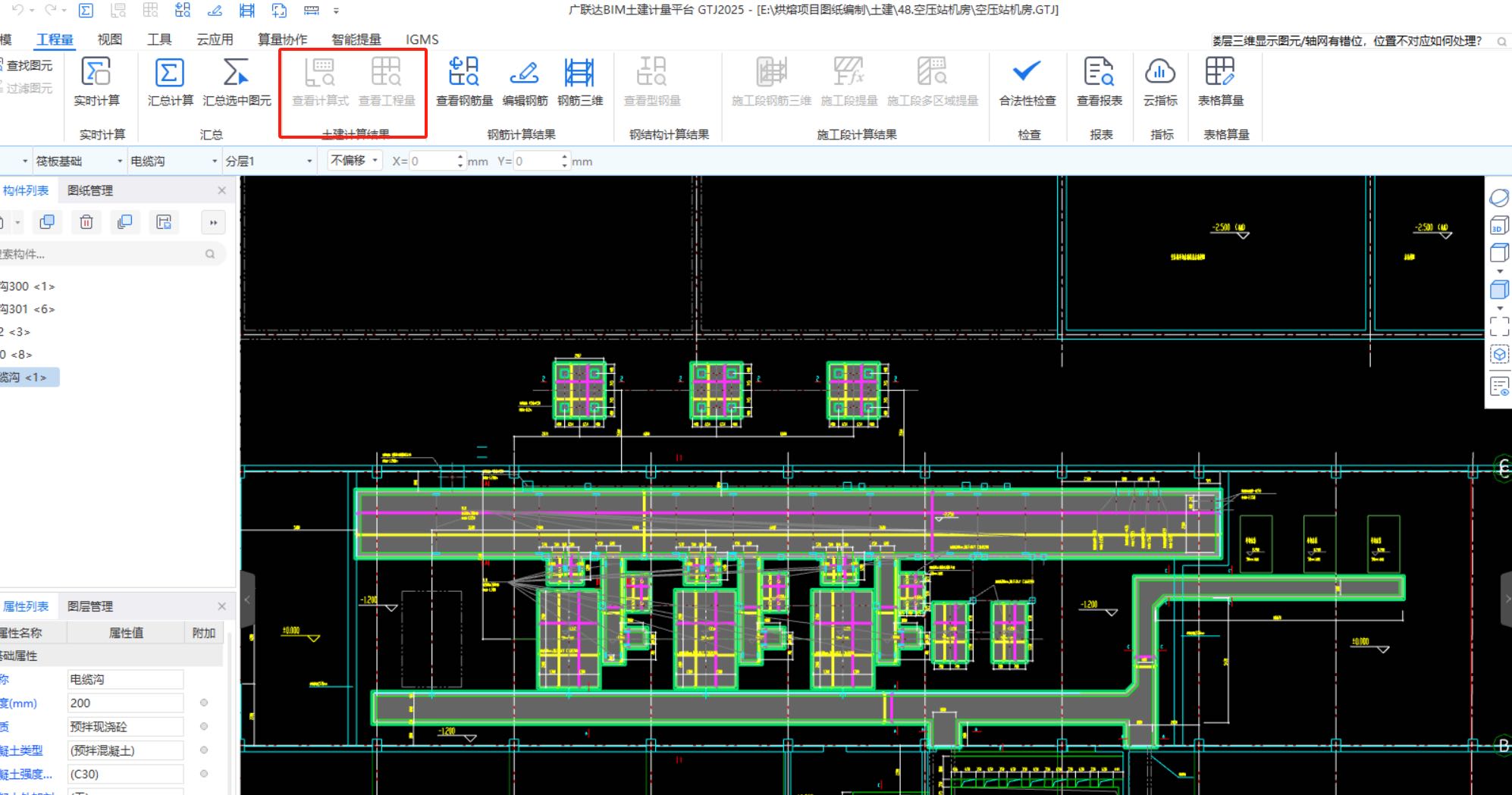Viewport: 1512px width, 795px height.
Task: Show 钢筋三维 rebar 3D view
Action: point(580,82)
